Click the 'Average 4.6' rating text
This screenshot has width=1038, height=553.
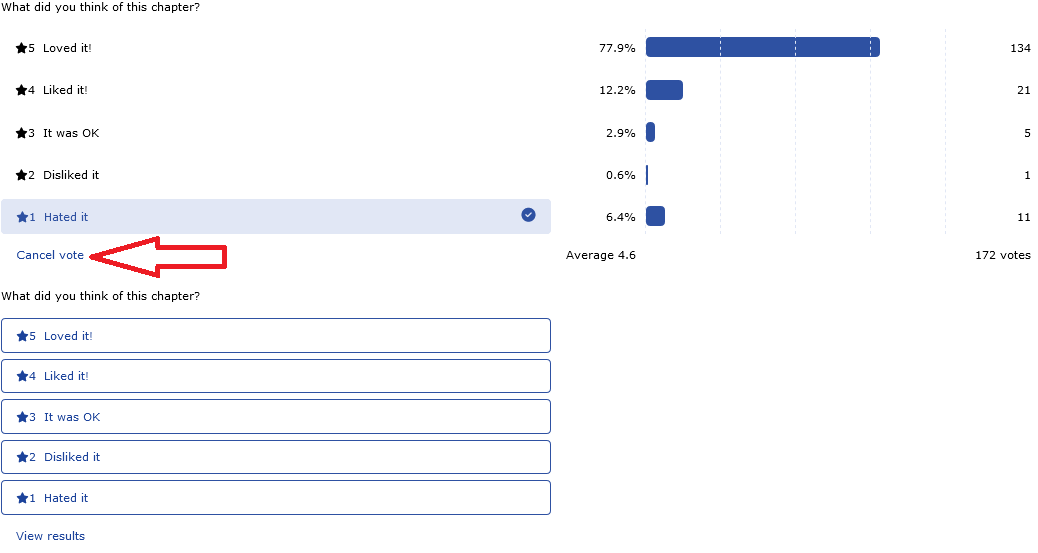pyautogui.click(x=600, y=255)
